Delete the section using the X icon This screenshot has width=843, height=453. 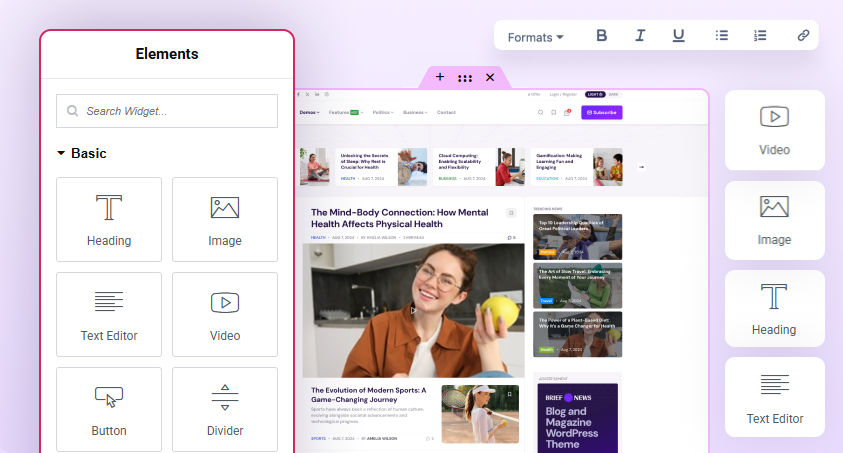pyautogui.click(x=490, y=77)
